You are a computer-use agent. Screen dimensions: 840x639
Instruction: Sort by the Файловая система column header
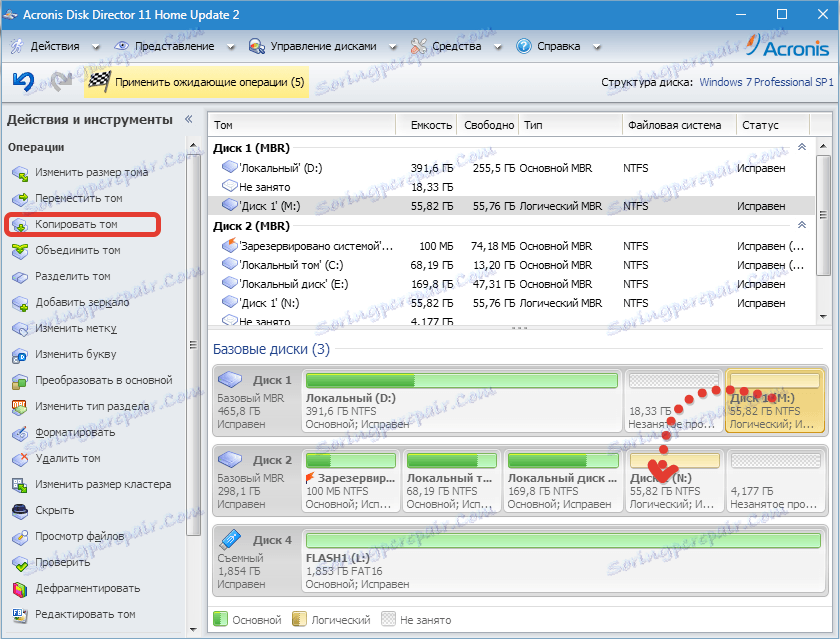pos(679,125)
